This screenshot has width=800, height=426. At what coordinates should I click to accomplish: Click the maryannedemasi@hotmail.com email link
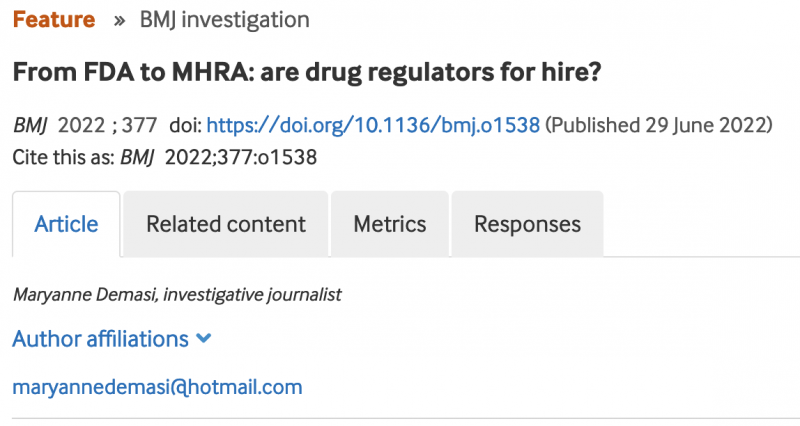coord(157,387)
